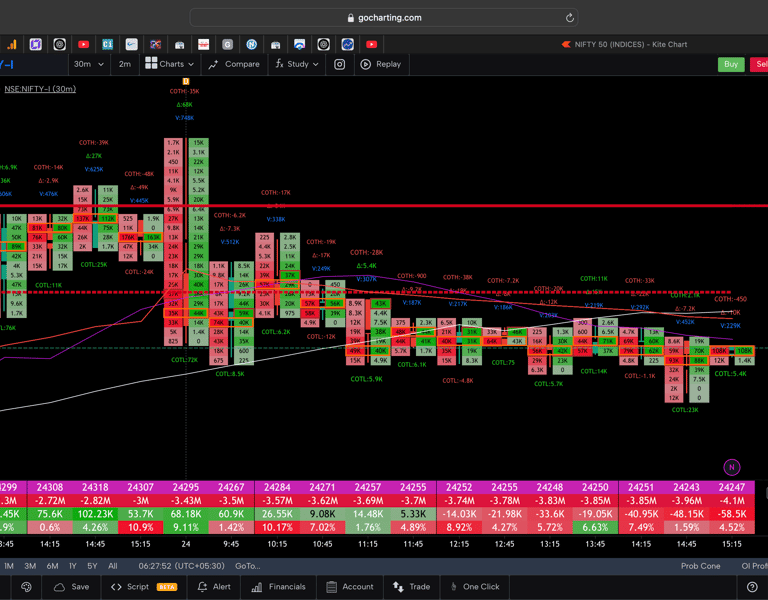Image resolution: width=768 pixels, height=600 pixels.
Task: Click the One Click pointer icon
Action: pos(454,587)
